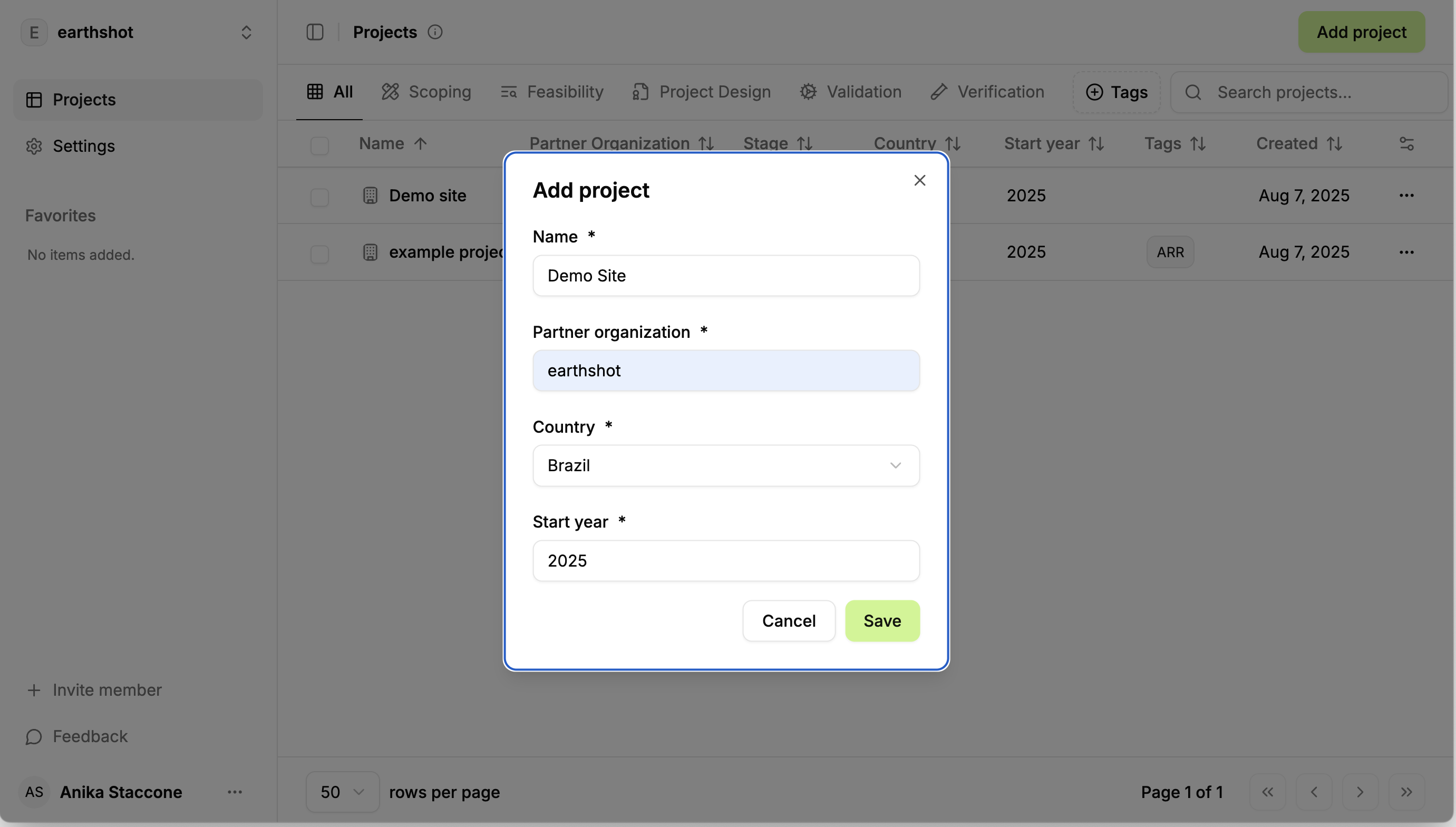This screenshot has height=827, width=1456.
Task: Switch to the Validation tab
Action: tap(850, 92)
